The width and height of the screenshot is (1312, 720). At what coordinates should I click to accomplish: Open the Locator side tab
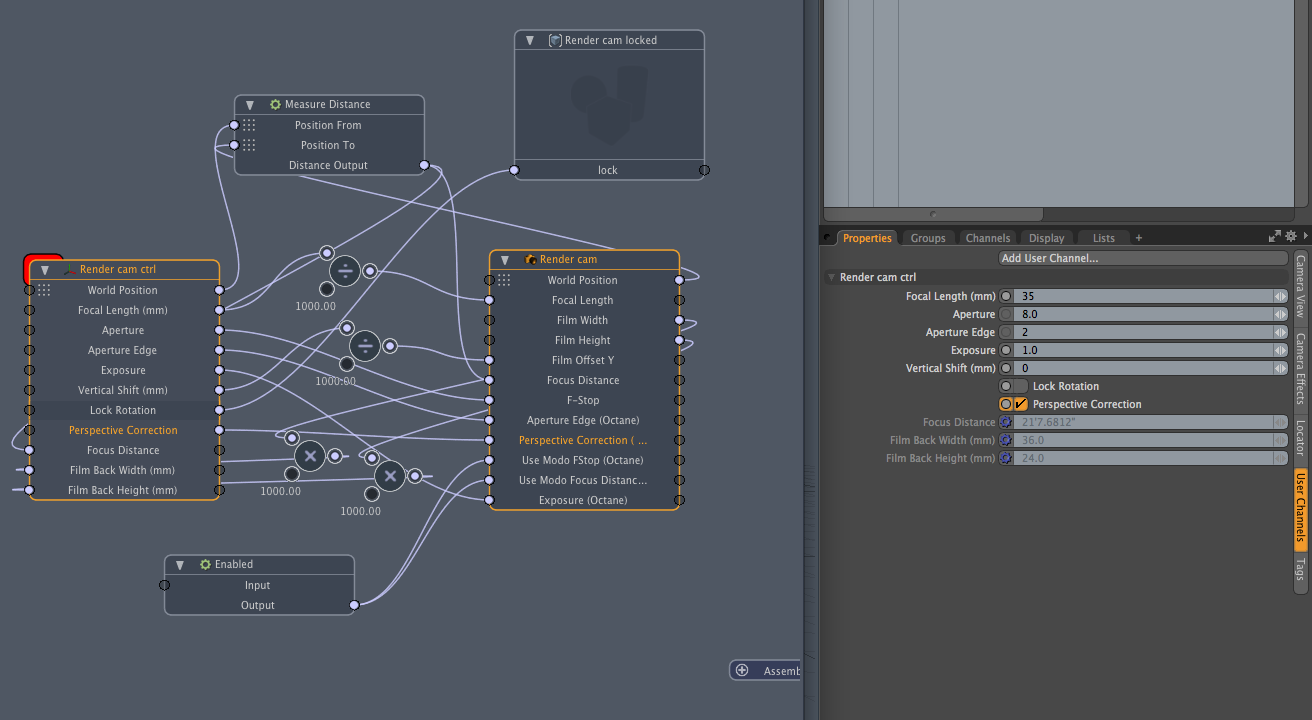coord(1301,438)
